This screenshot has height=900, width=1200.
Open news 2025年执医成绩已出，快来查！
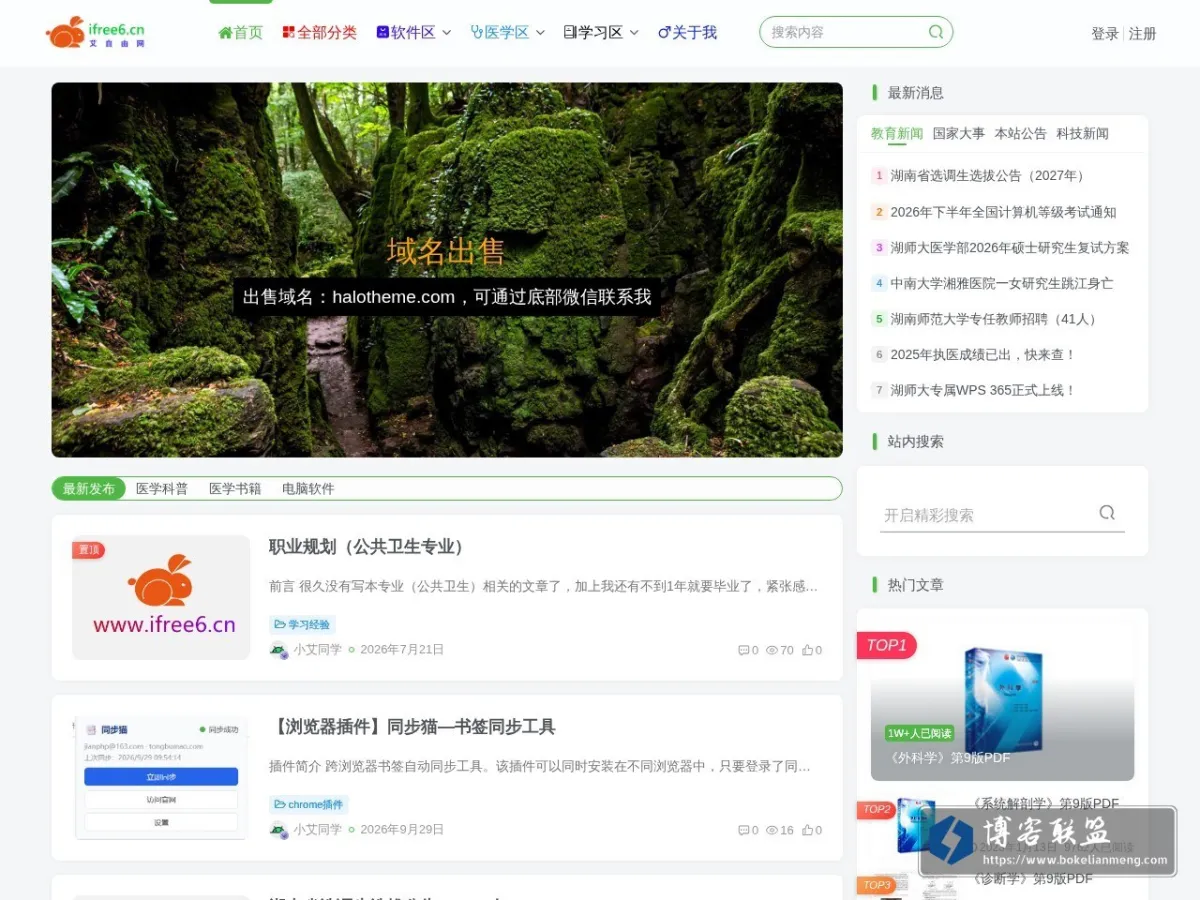click(983, 355)
